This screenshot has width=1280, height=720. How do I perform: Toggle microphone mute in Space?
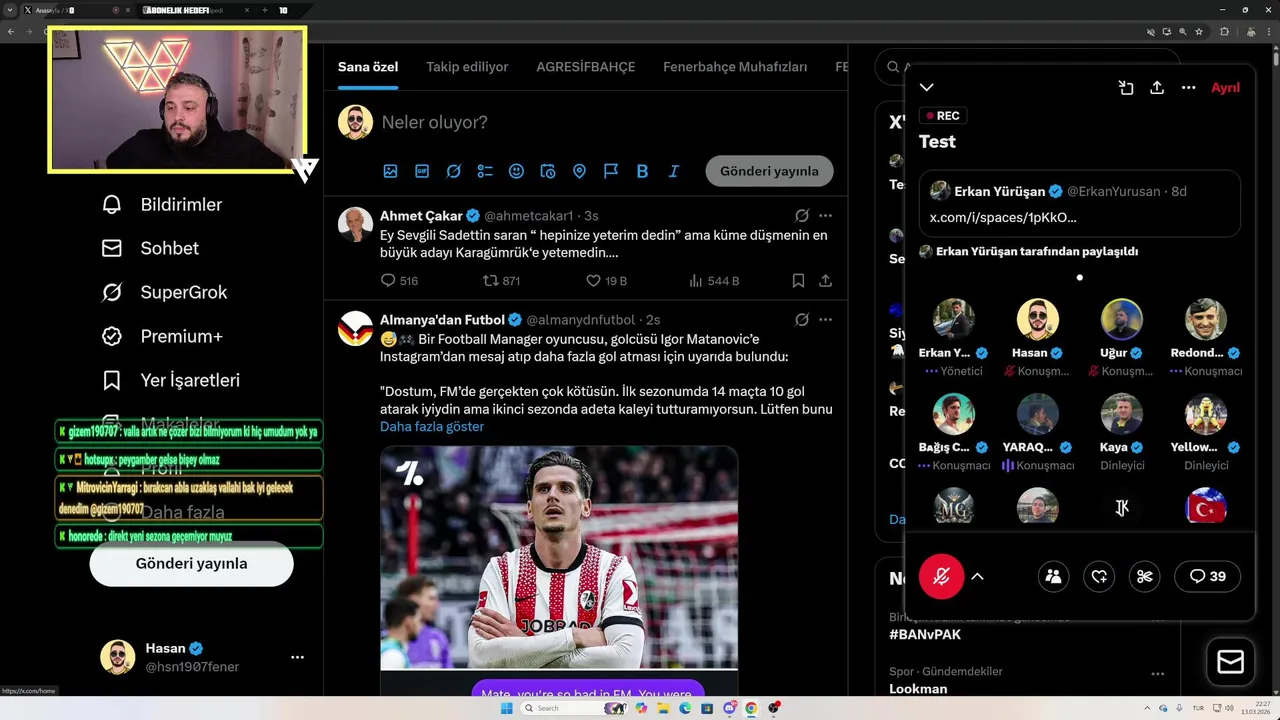941,576
